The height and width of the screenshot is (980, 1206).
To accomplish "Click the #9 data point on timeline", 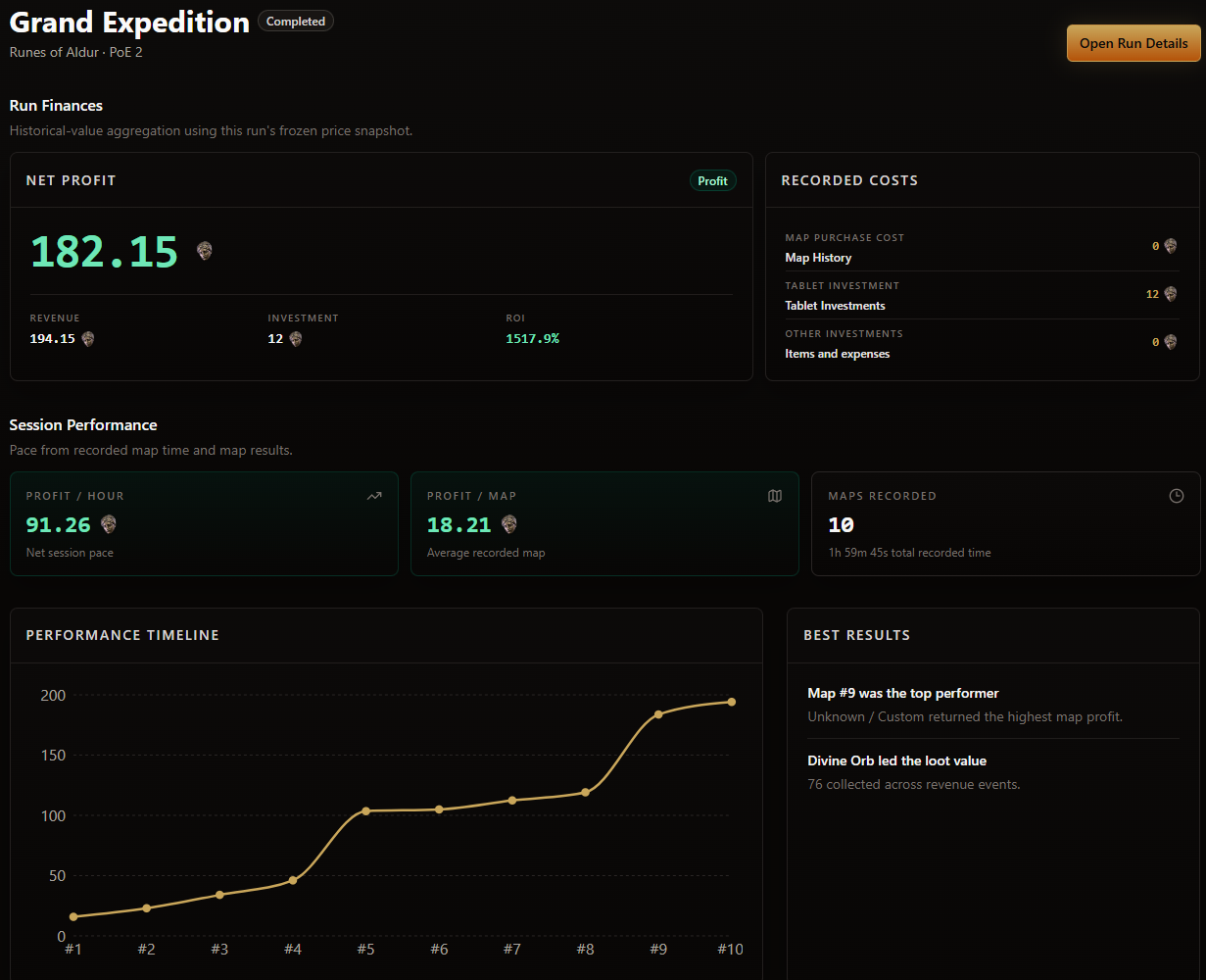I will pyautogui.click(x=658, y=714).
